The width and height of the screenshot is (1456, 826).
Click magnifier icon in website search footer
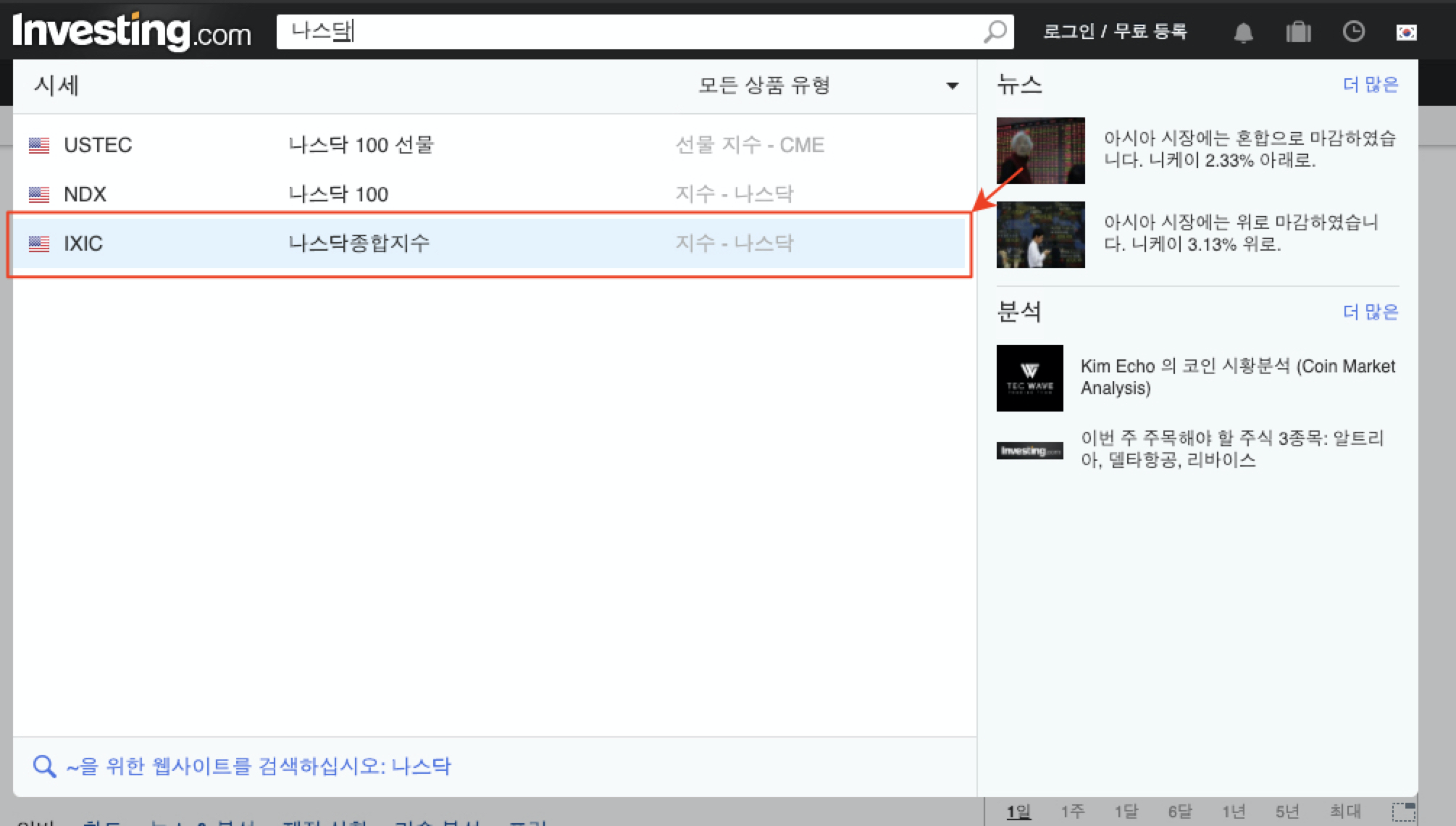tap(44, 766)
